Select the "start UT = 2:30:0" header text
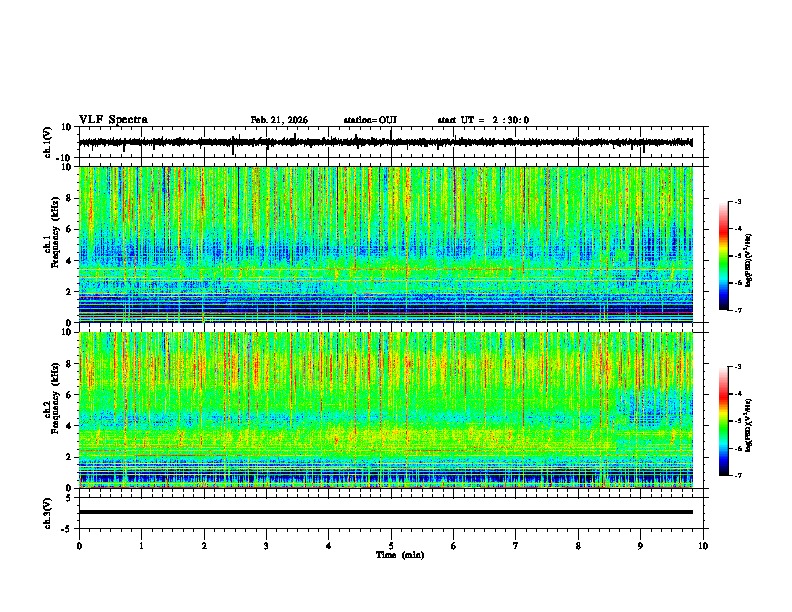792x612 pixels. pyautogui.click(x=483, y=120)
